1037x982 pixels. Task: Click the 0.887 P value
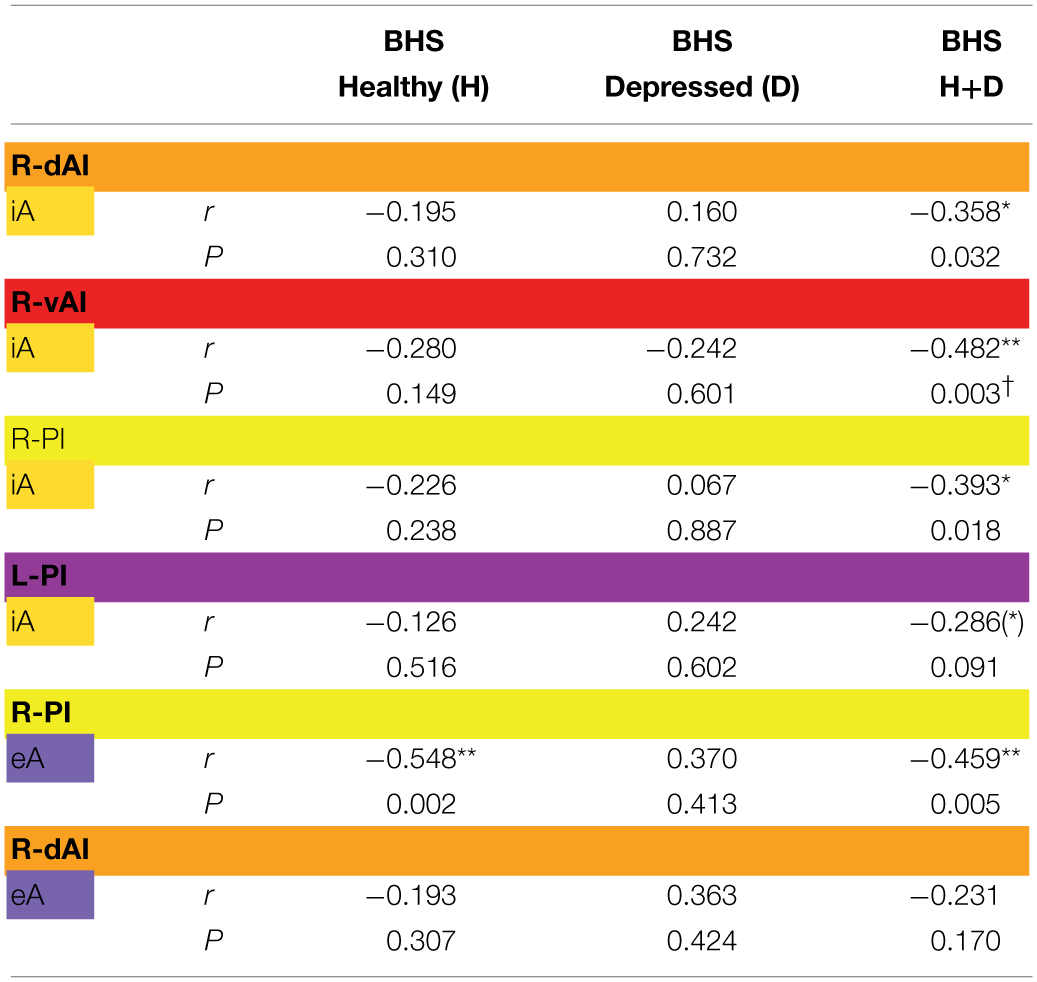pos(702,530)
